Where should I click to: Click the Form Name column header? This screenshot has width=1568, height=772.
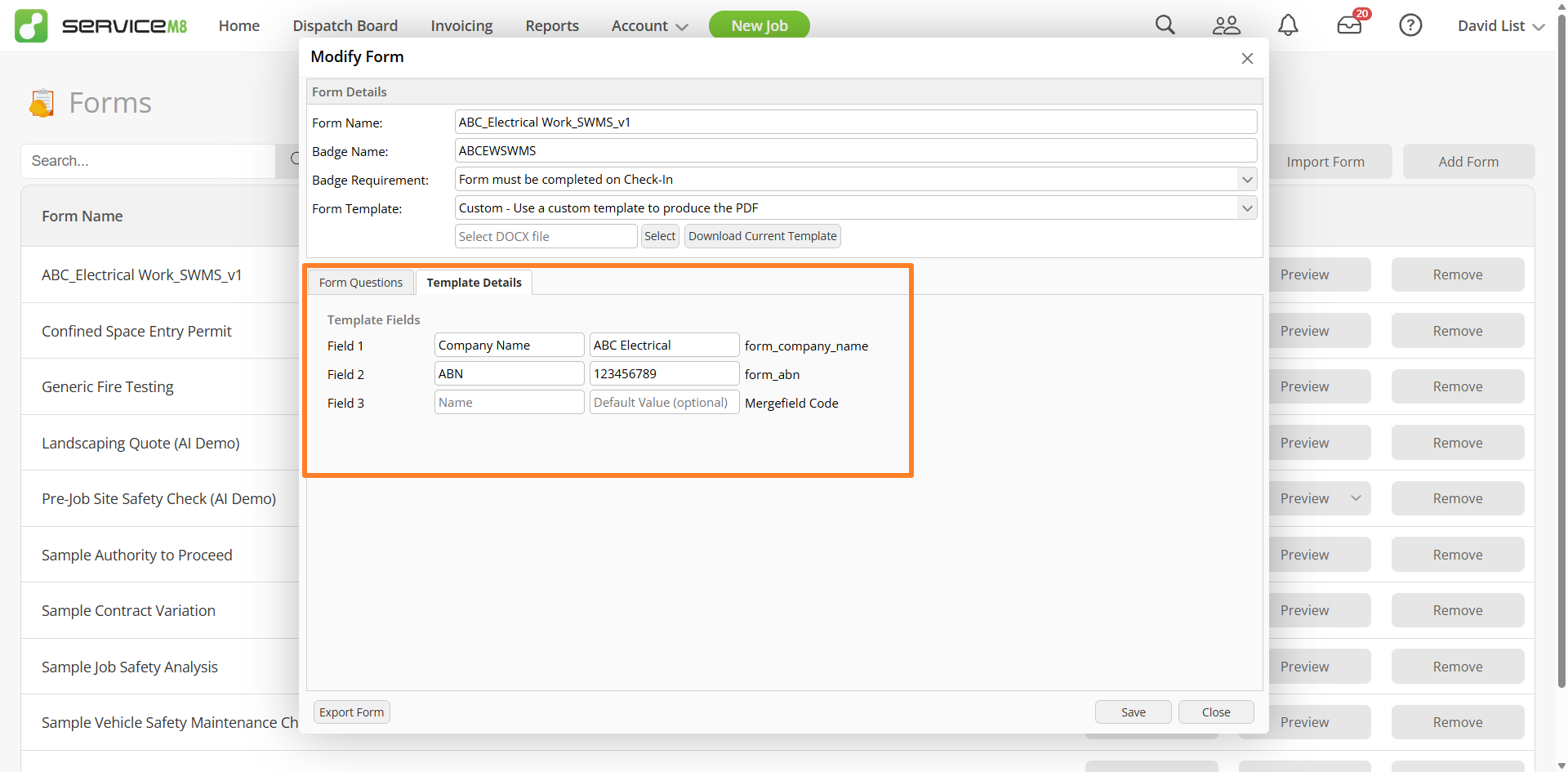82,216
